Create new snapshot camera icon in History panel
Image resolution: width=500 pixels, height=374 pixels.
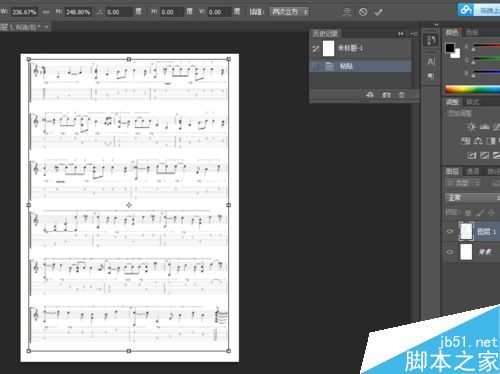coord(386,95)
